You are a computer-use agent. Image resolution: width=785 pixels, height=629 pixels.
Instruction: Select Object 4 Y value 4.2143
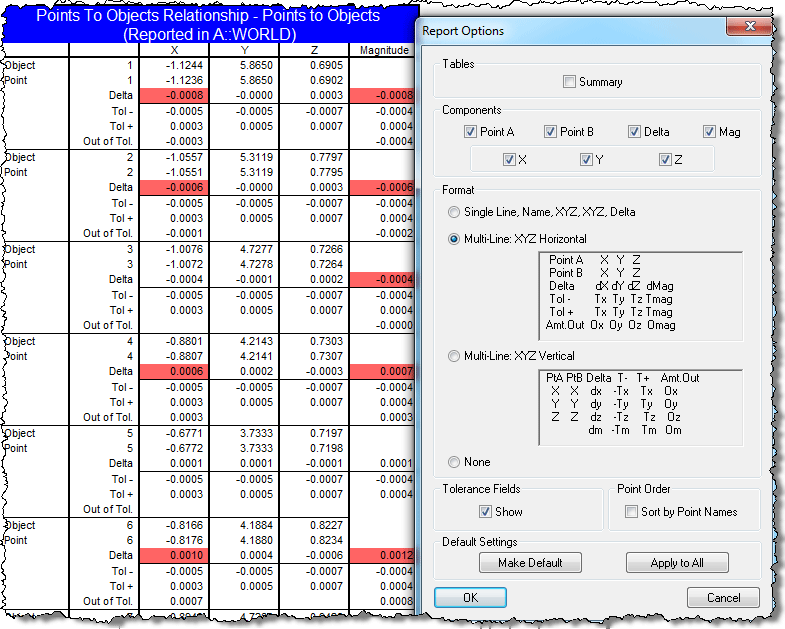click(x=256, y=342)
